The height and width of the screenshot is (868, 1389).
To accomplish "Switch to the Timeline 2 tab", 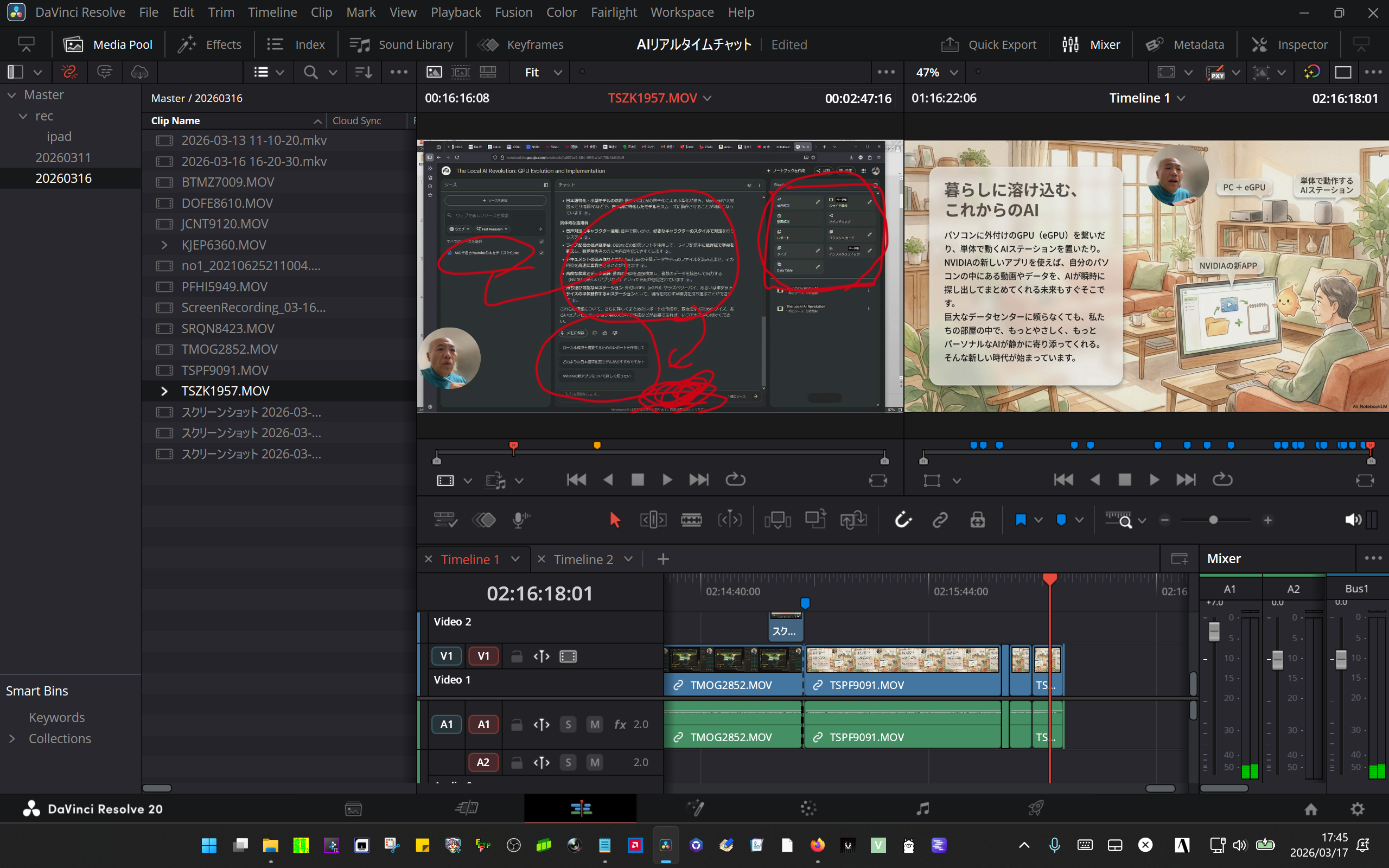I will (x=583, y=559).
